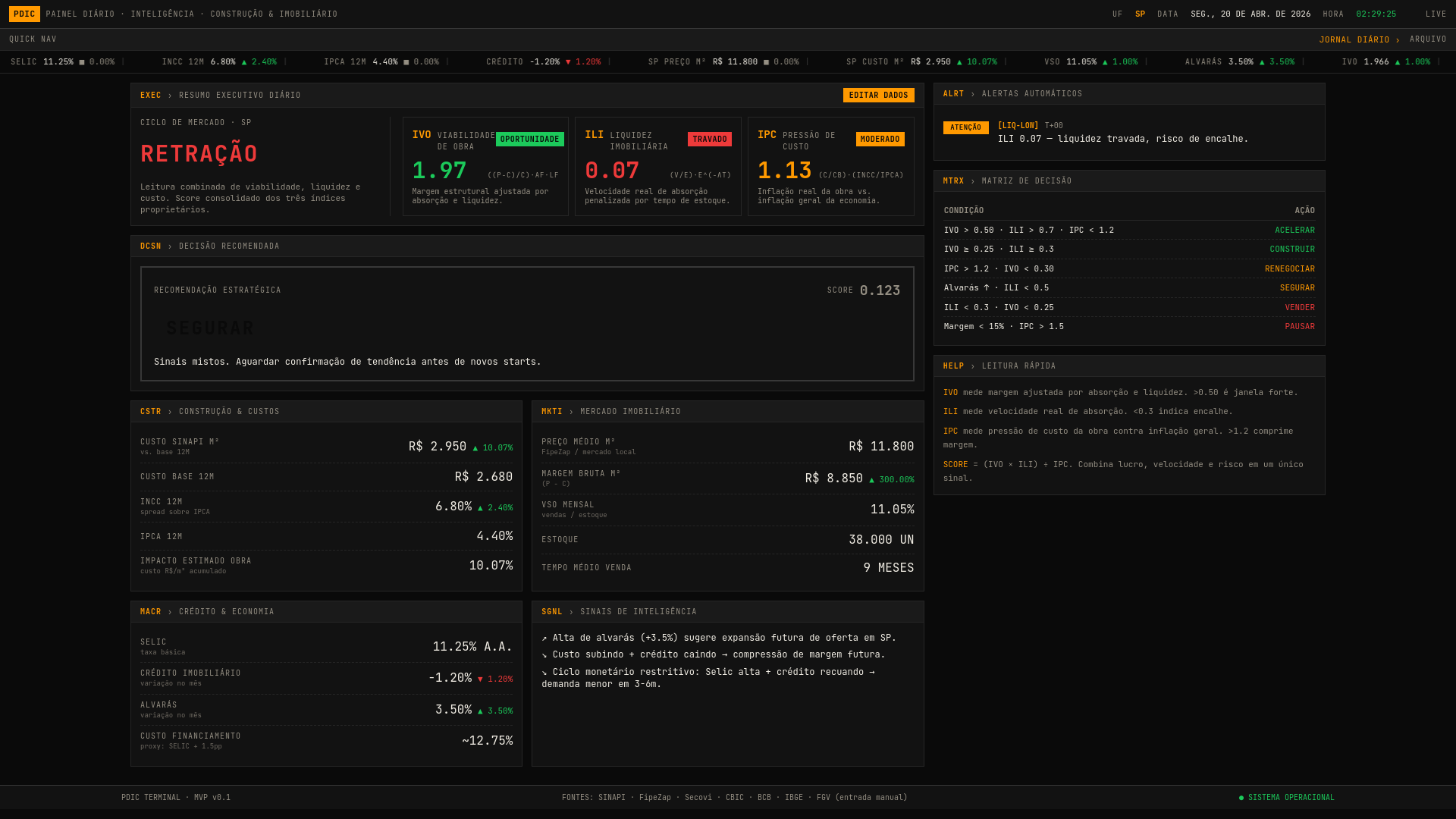Click the Segurar recommendation text
Screen dimensions: 1456x819
coord(211,328)
